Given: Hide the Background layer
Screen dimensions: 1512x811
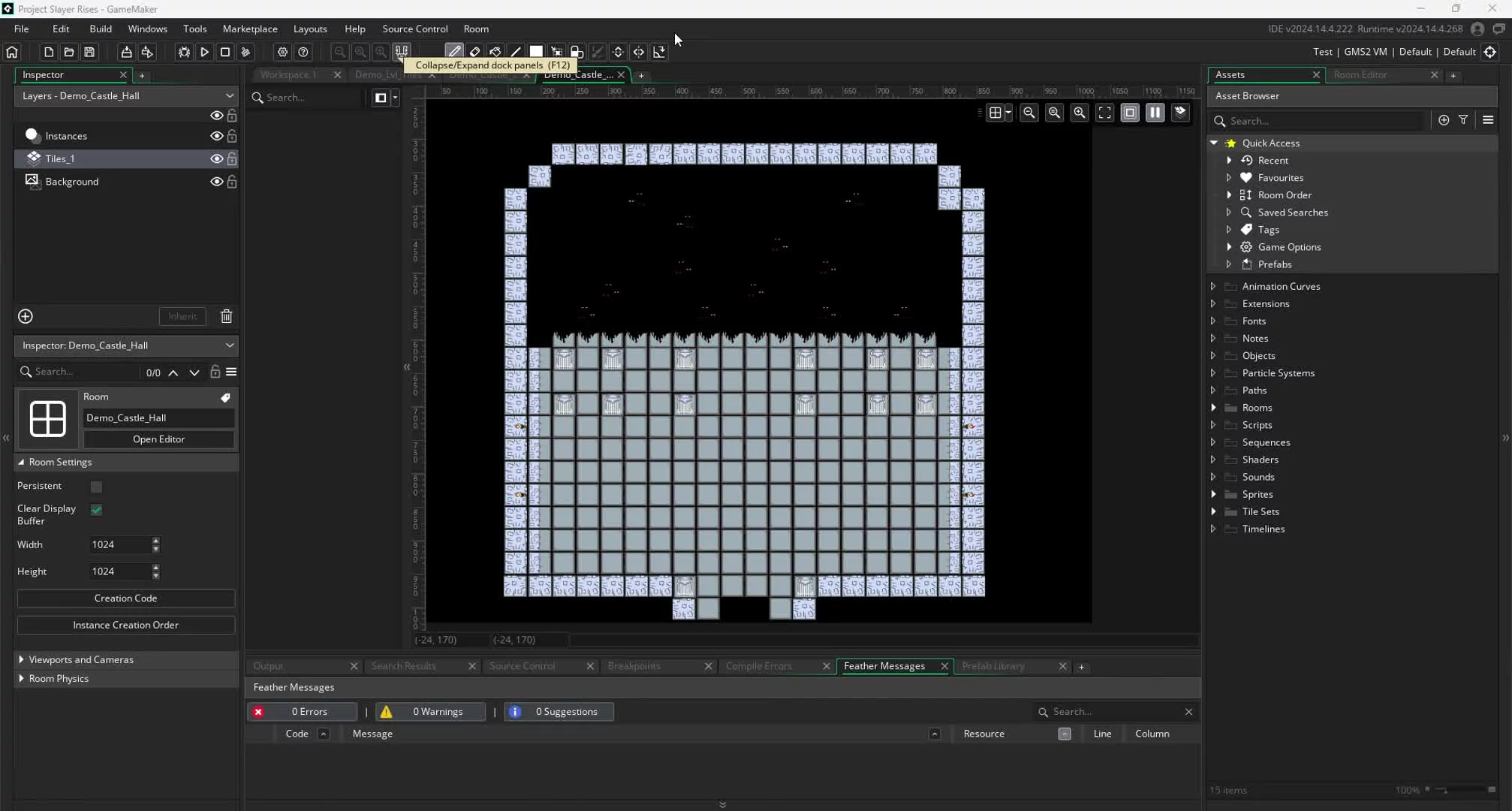Looking at the screenshot, I should tap(216, 182).
